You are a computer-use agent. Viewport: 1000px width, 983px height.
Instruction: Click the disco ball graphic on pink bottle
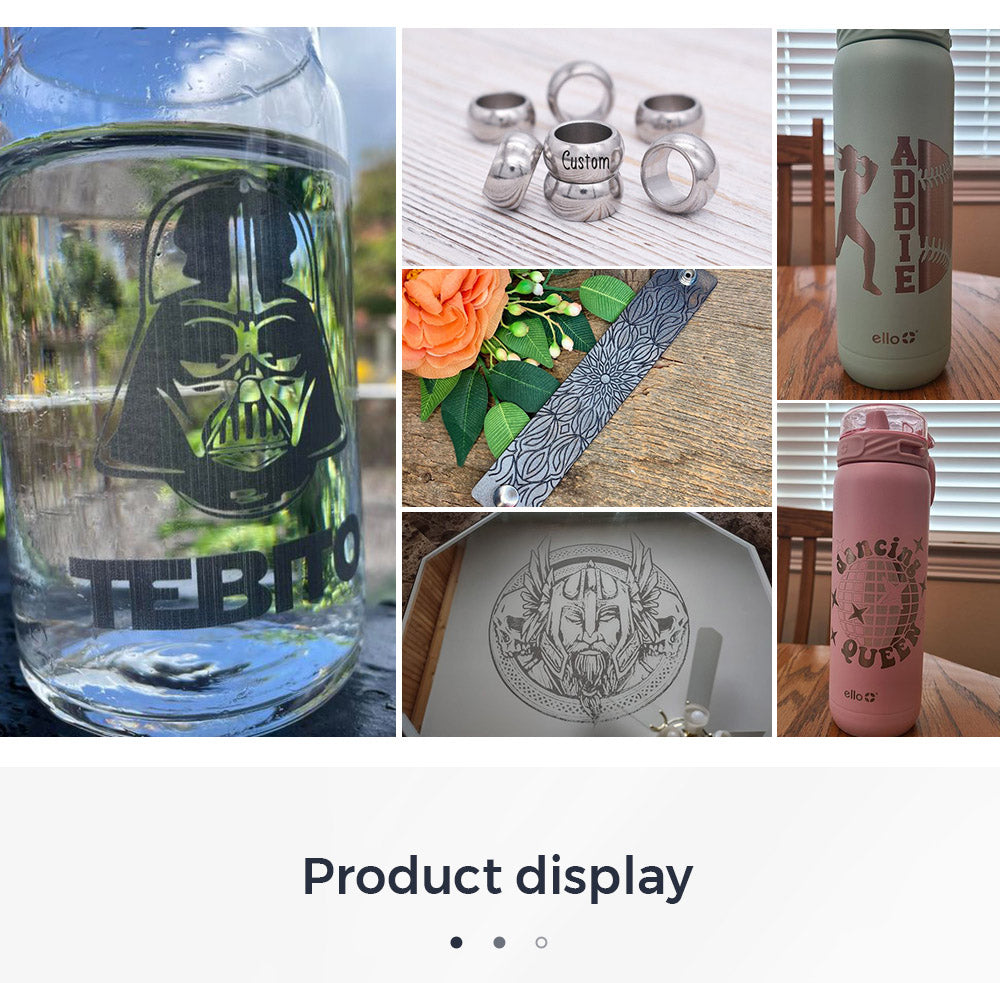click(877, 596)
